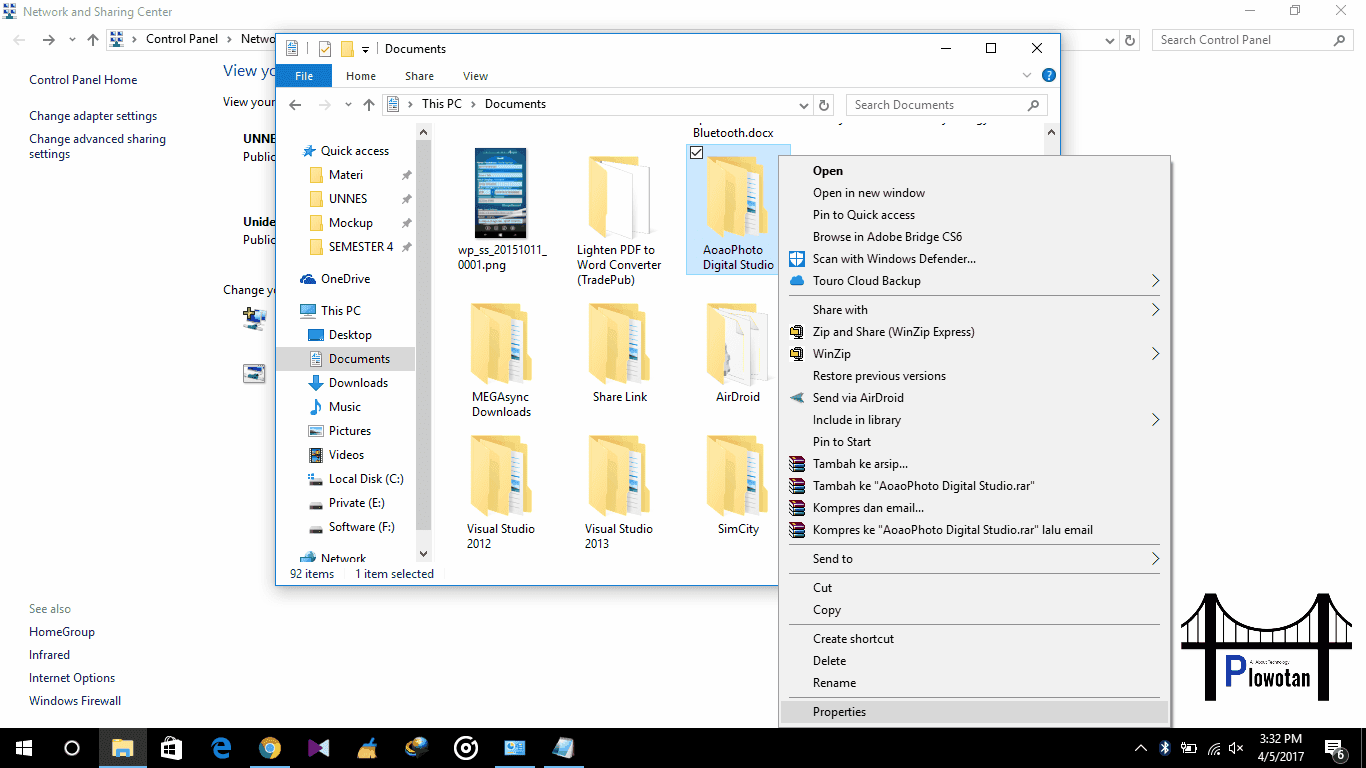Click the Search Documents field
The image size is (1366, 768).
click(946, 105)
